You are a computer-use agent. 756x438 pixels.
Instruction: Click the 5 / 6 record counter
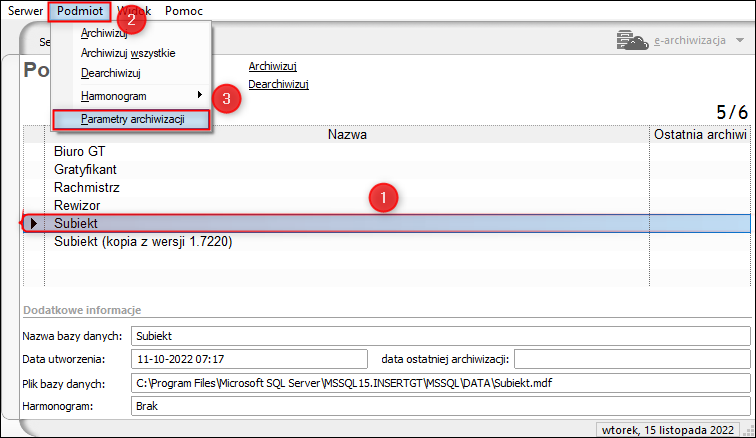(732, 112)
